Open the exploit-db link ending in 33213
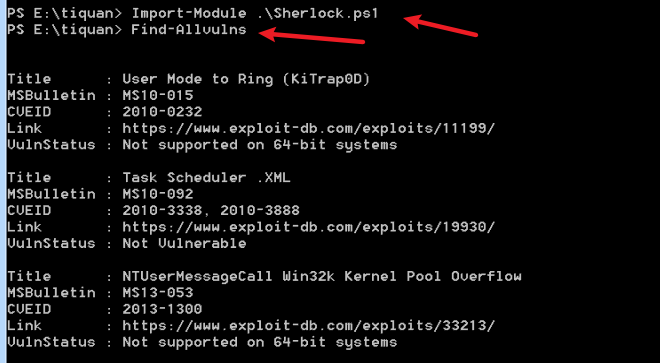The width and height of the screenshot is (660, 363). tap(309, 326)
